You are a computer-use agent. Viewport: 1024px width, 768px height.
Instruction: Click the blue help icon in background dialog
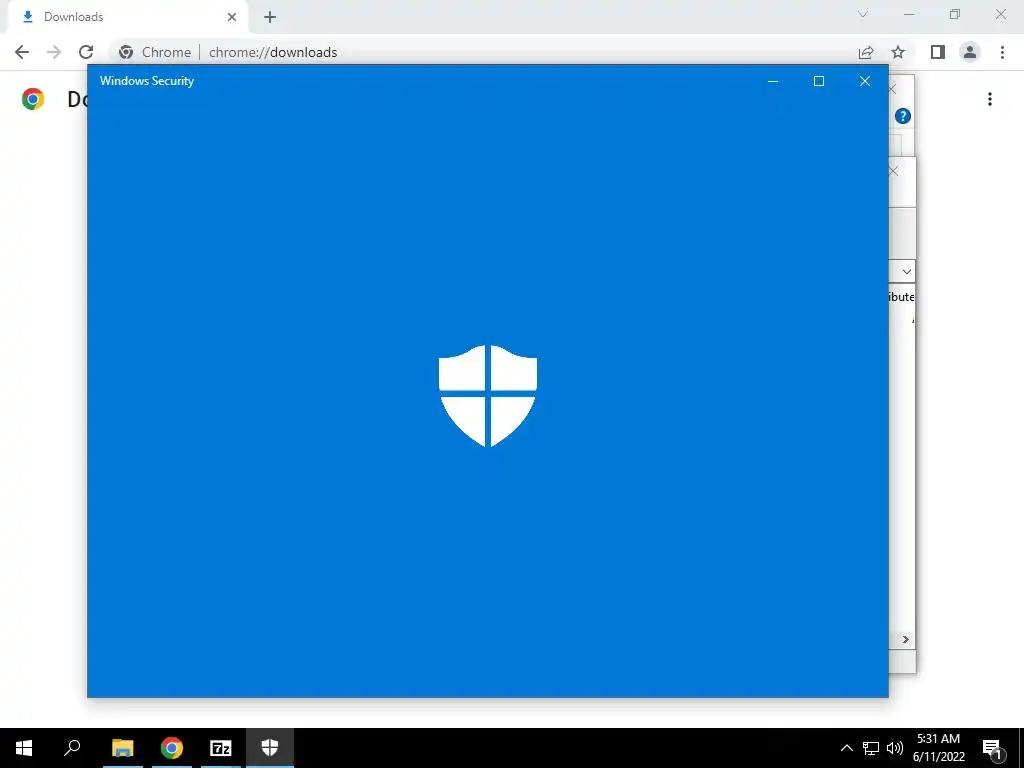point(903,116)
